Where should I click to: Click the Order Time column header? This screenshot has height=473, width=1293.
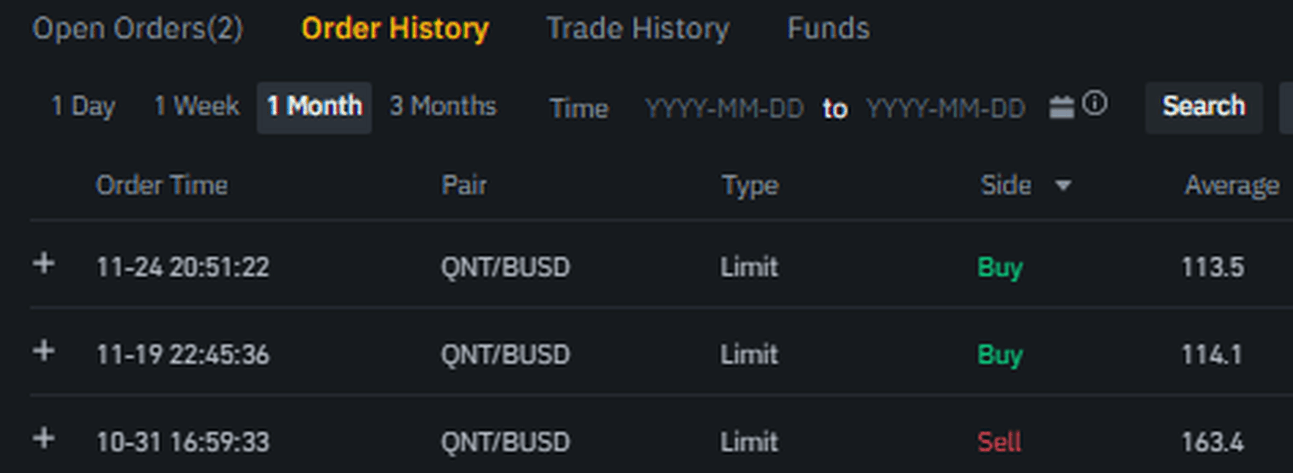point(161,186)
